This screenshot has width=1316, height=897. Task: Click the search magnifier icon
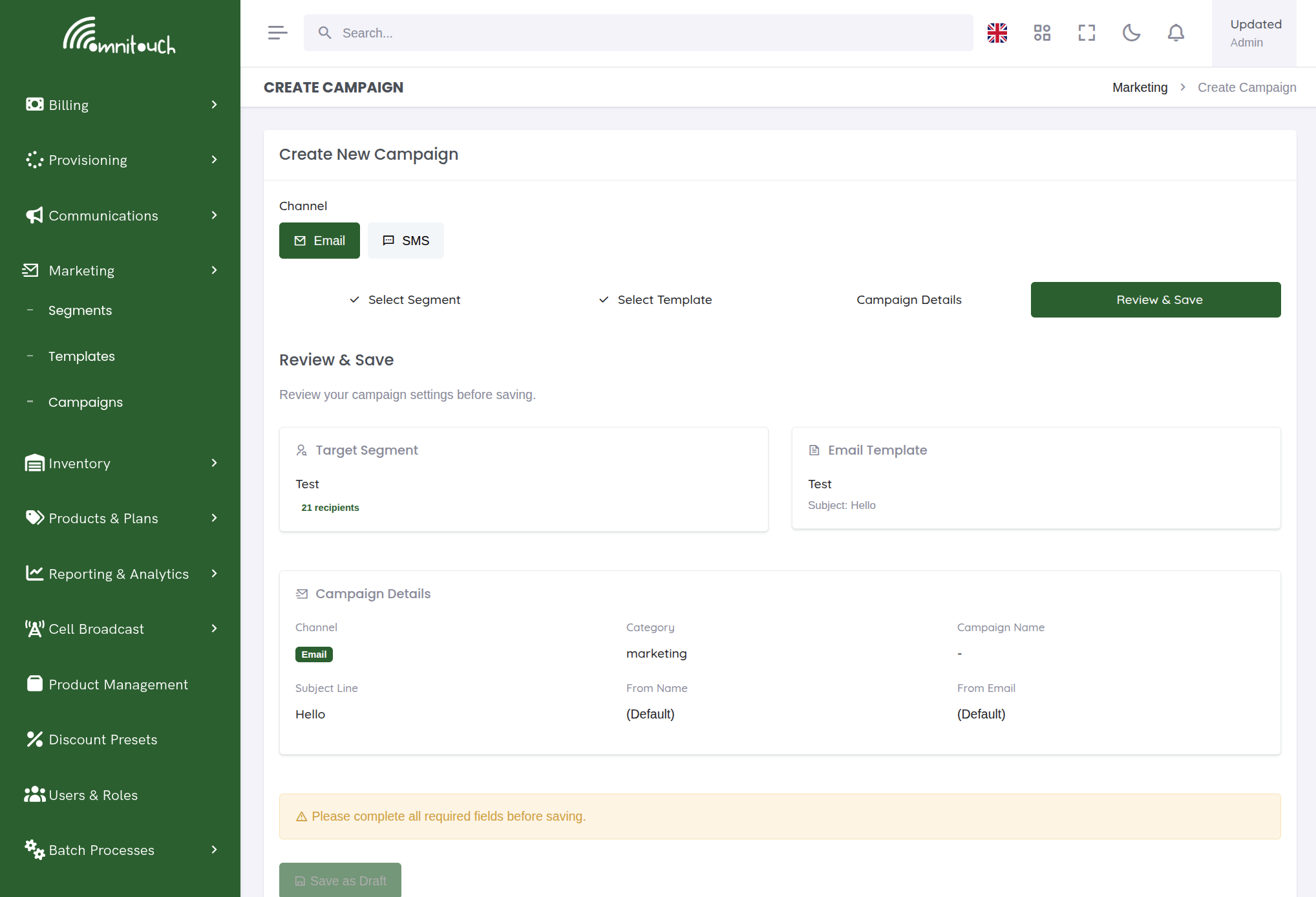pos(325,33)
